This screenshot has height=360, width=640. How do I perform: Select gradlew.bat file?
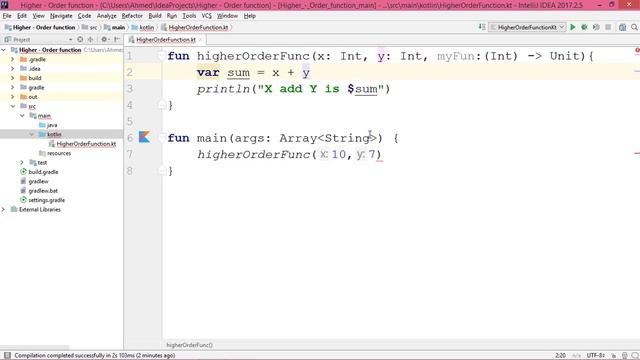coord(43,191)
